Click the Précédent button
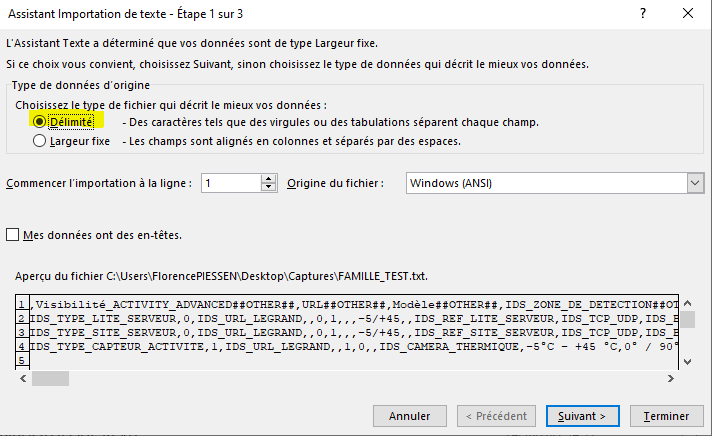This screenshot has width=712, height=436. pyautogui.click(x=494, y=415)
